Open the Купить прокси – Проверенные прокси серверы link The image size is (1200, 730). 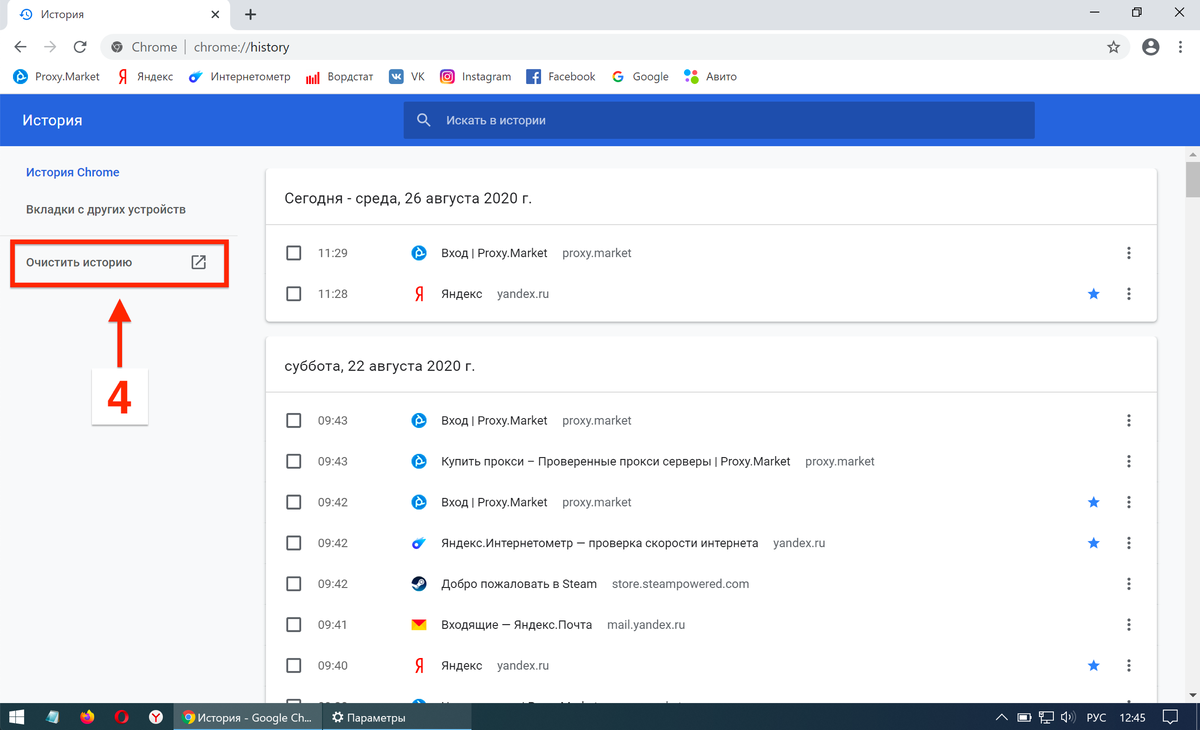tap(616, 462)
